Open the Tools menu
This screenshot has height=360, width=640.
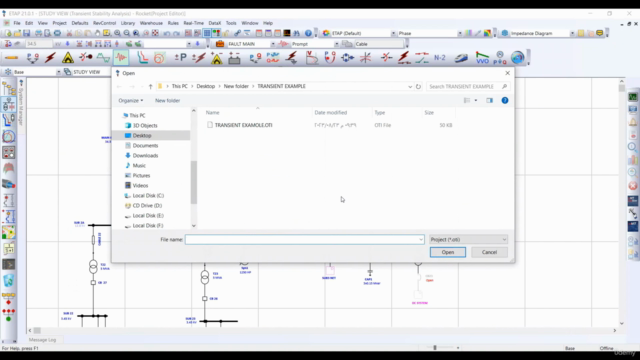(x=231, y=23)
